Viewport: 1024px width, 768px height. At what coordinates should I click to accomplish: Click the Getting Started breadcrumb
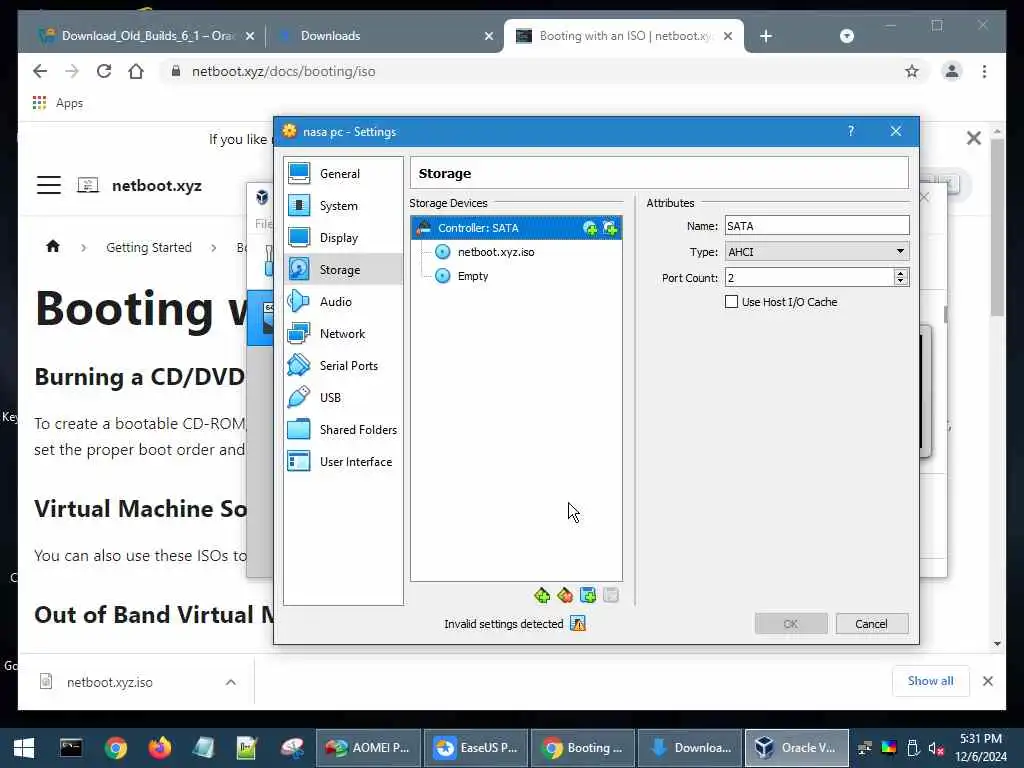click(149, 248)
